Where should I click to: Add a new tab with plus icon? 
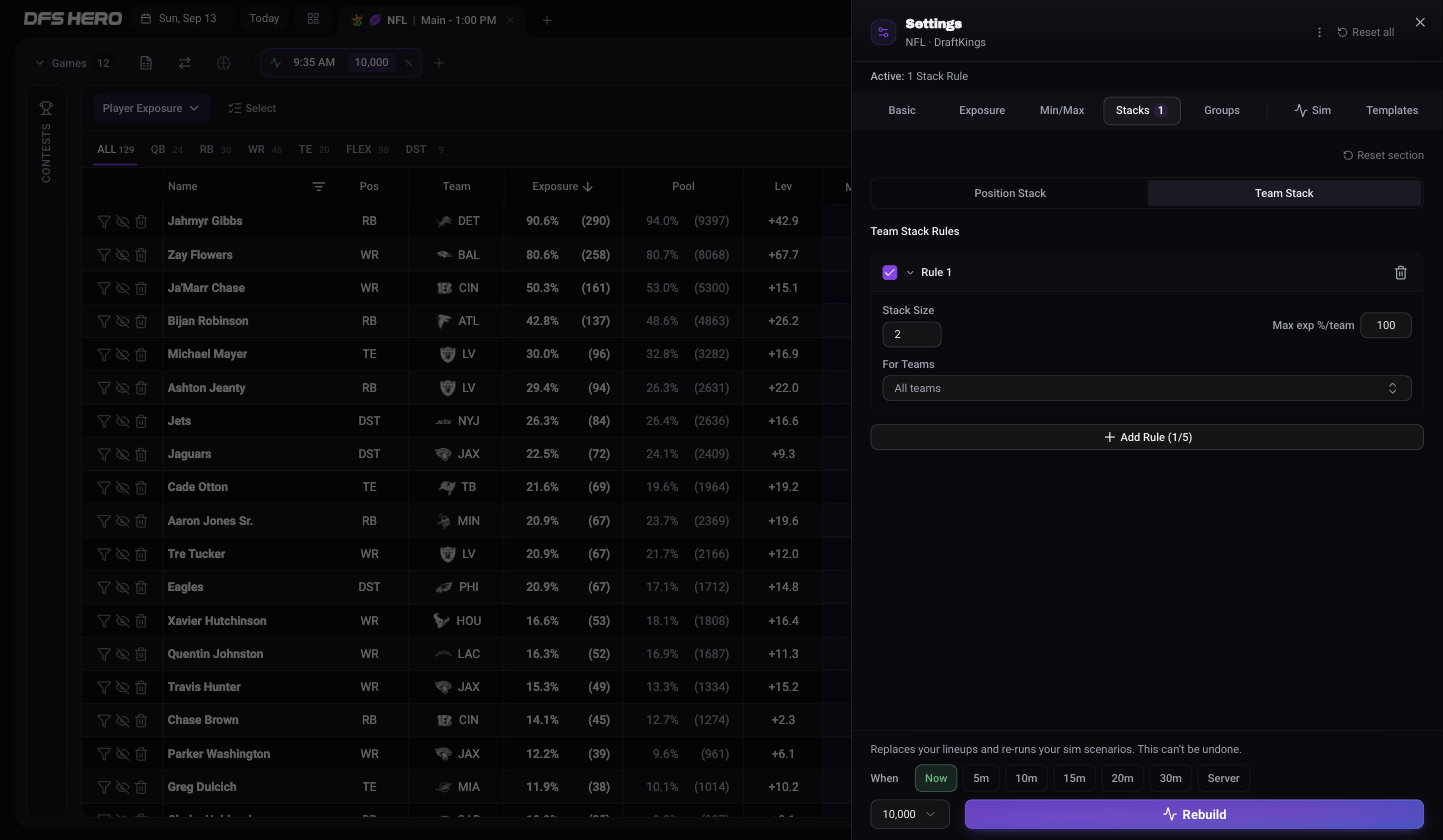[546, 20]
